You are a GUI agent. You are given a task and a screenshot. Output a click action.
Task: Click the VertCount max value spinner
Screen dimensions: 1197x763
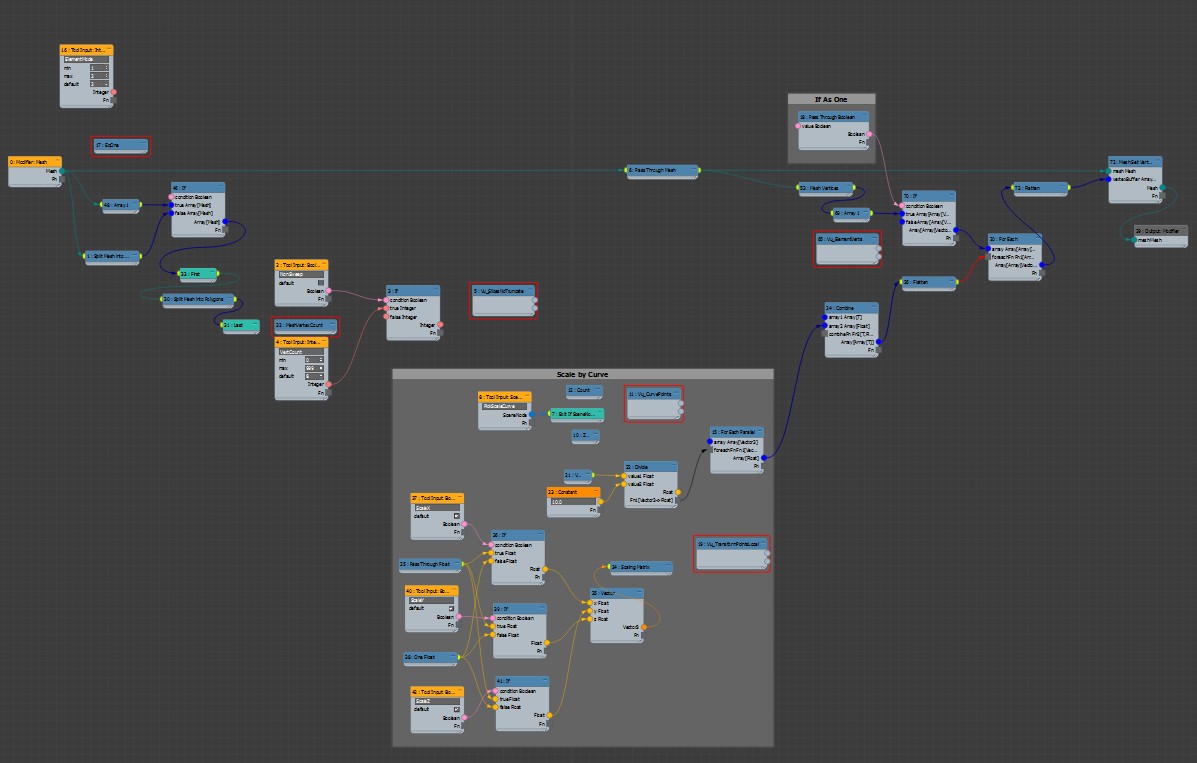(319, 367)
